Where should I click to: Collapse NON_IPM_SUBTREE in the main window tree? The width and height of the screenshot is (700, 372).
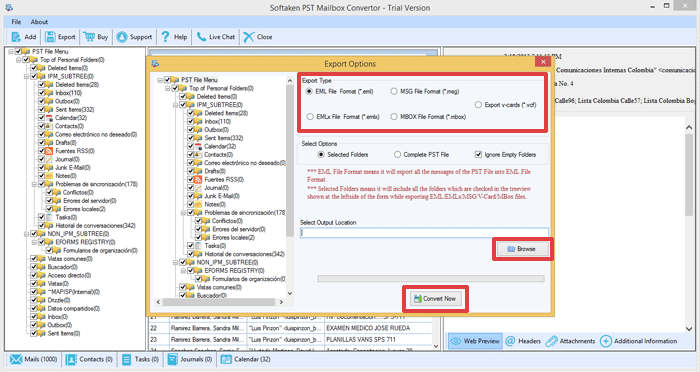26,234
